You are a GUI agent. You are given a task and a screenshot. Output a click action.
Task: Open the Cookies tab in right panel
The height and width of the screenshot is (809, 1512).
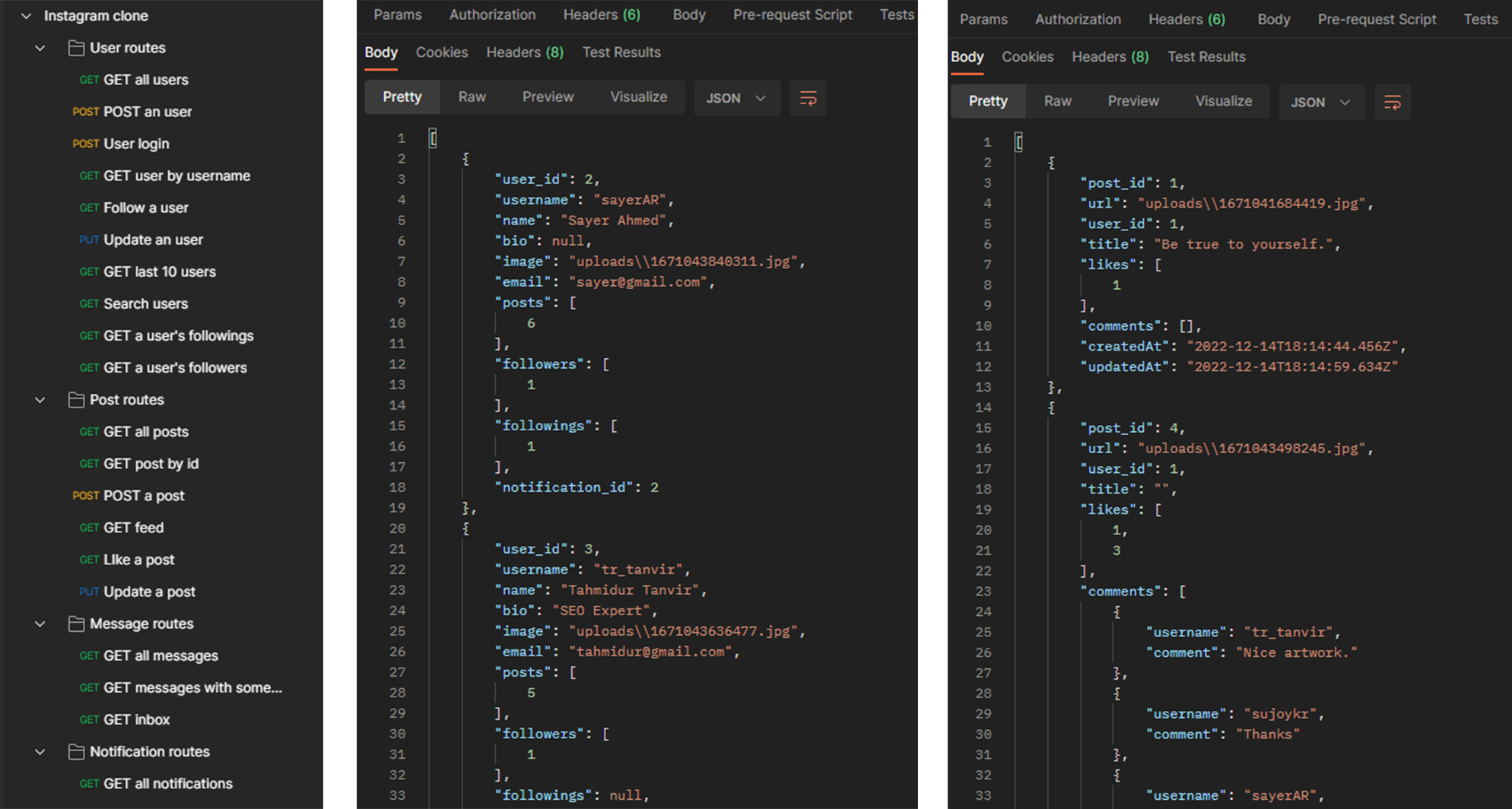pos(1027,57)
